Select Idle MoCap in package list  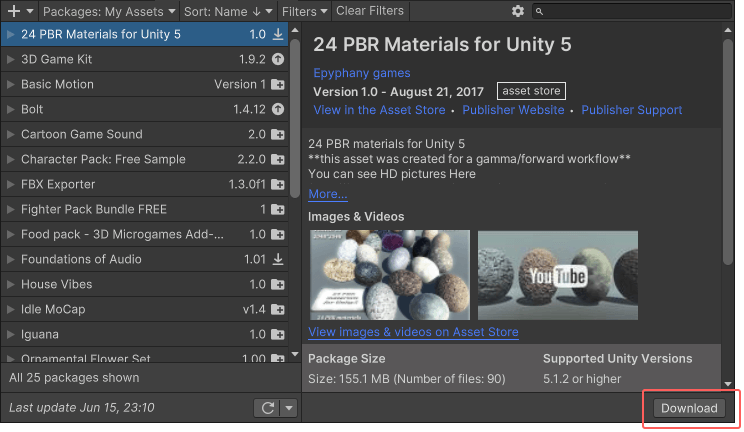point(130,309)
